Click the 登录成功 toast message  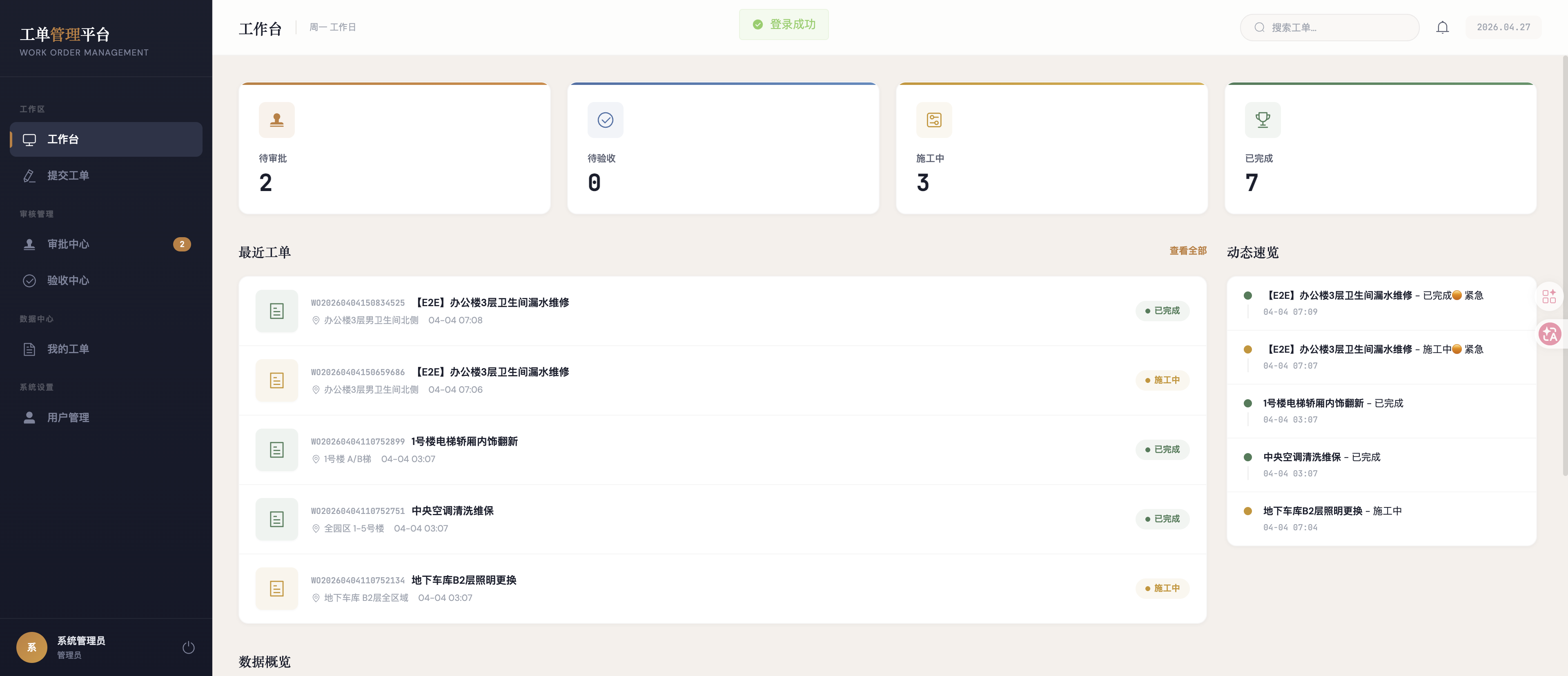pos(784,24)
